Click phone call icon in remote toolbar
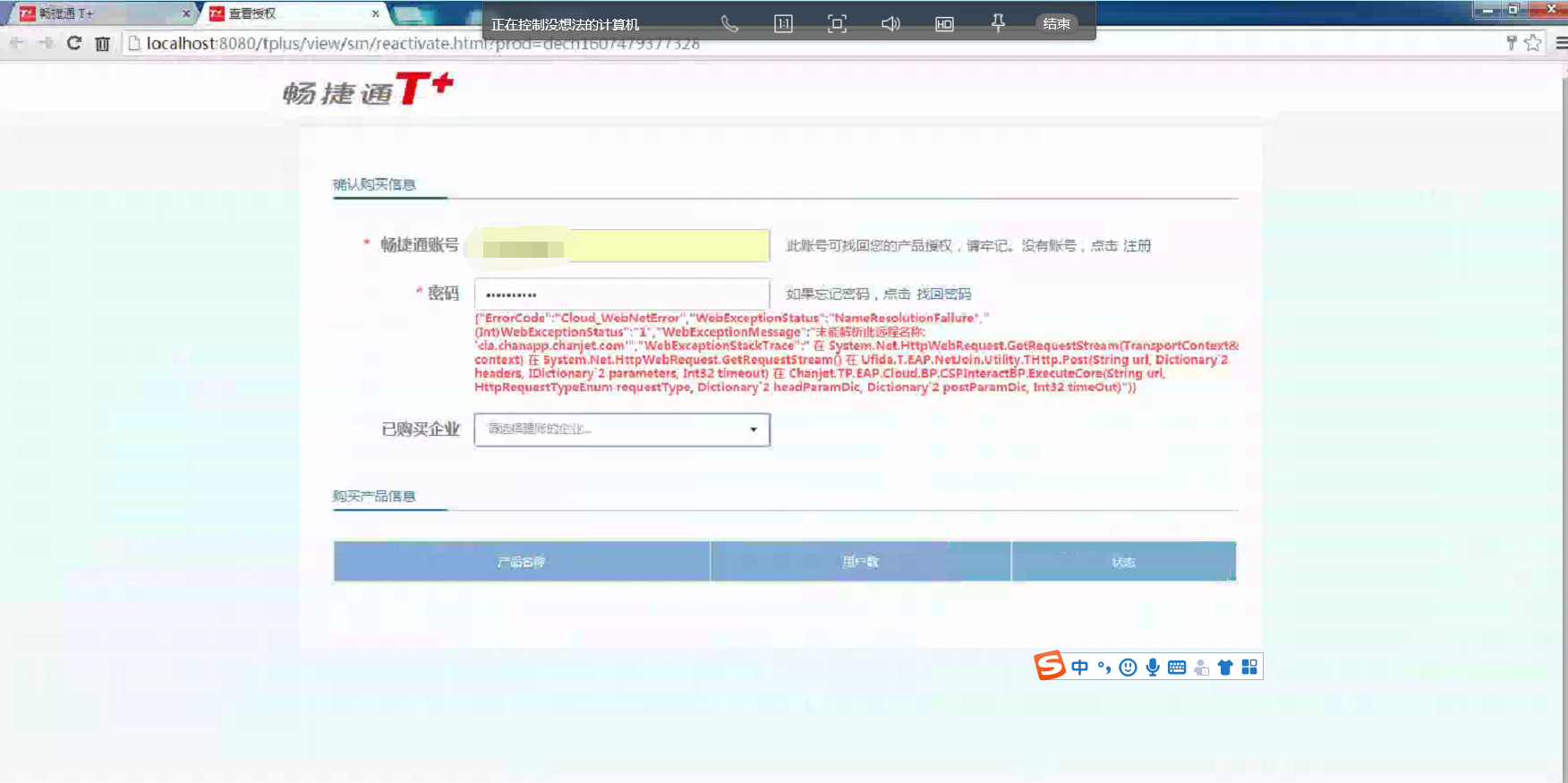The height and width of the screenshot is (783, 1568). click(729, 24)
